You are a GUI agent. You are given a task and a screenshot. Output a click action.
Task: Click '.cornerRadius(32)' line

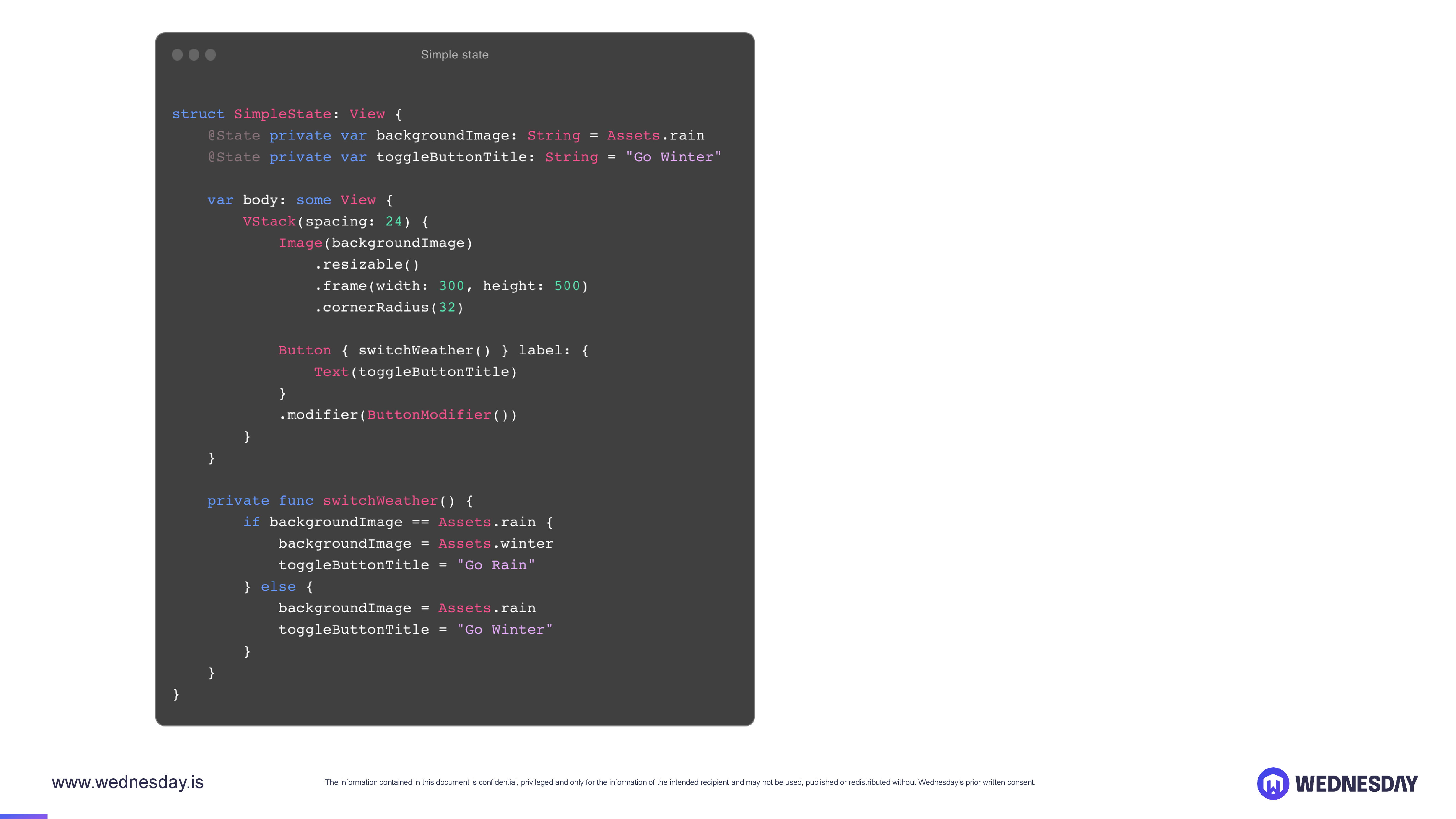389,307
